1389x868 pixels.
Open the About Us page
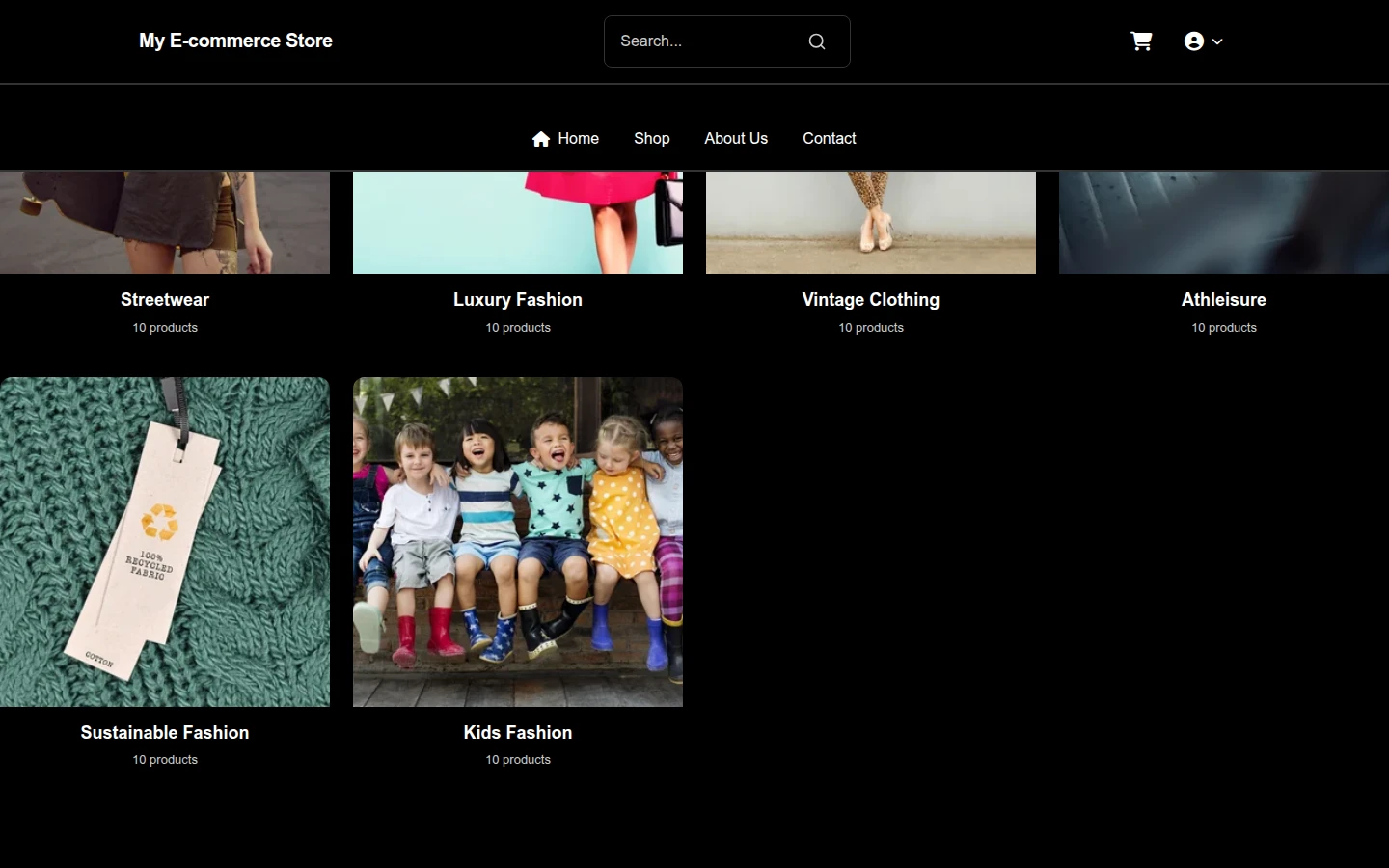(736, 138)
